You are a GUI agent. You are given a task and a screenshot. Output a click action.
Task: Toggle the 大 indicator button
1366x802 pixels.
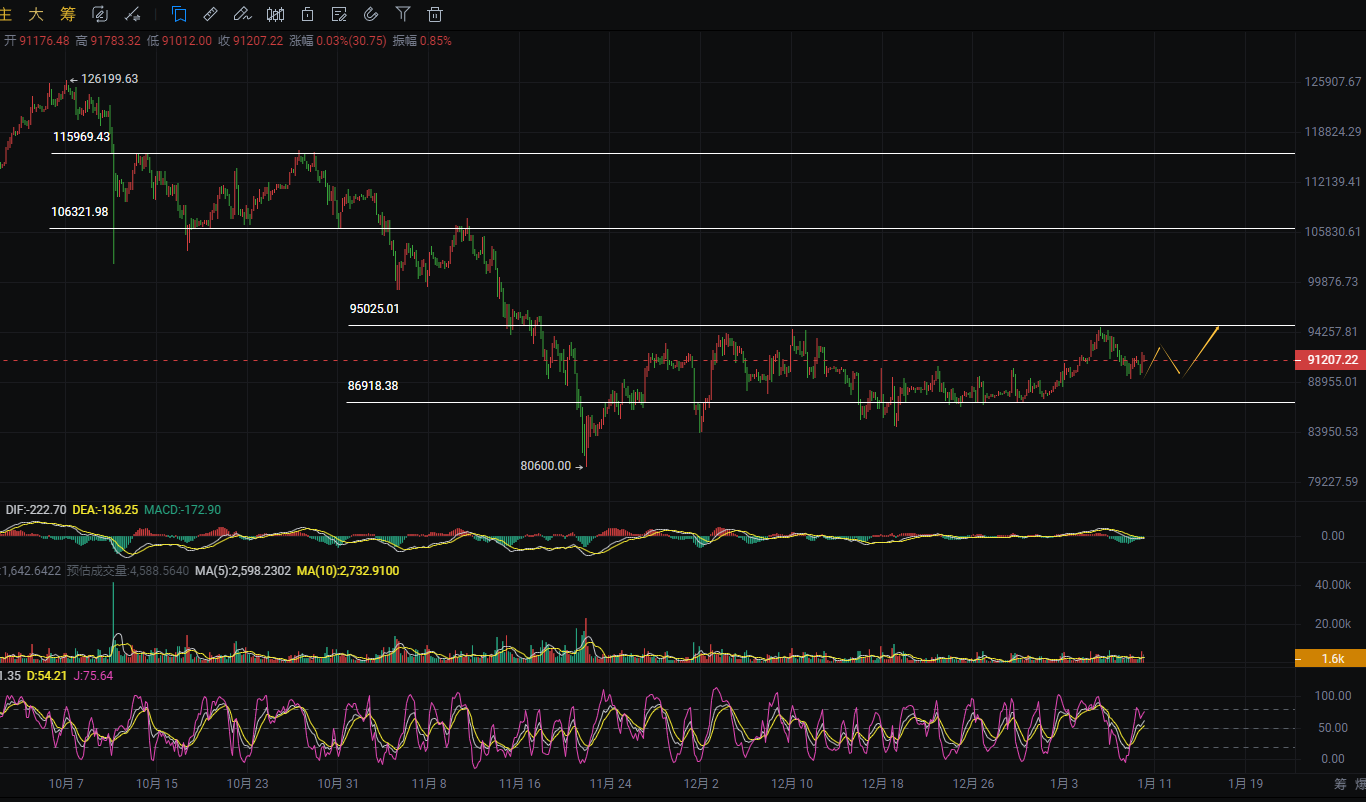click(x=36, y=14)
